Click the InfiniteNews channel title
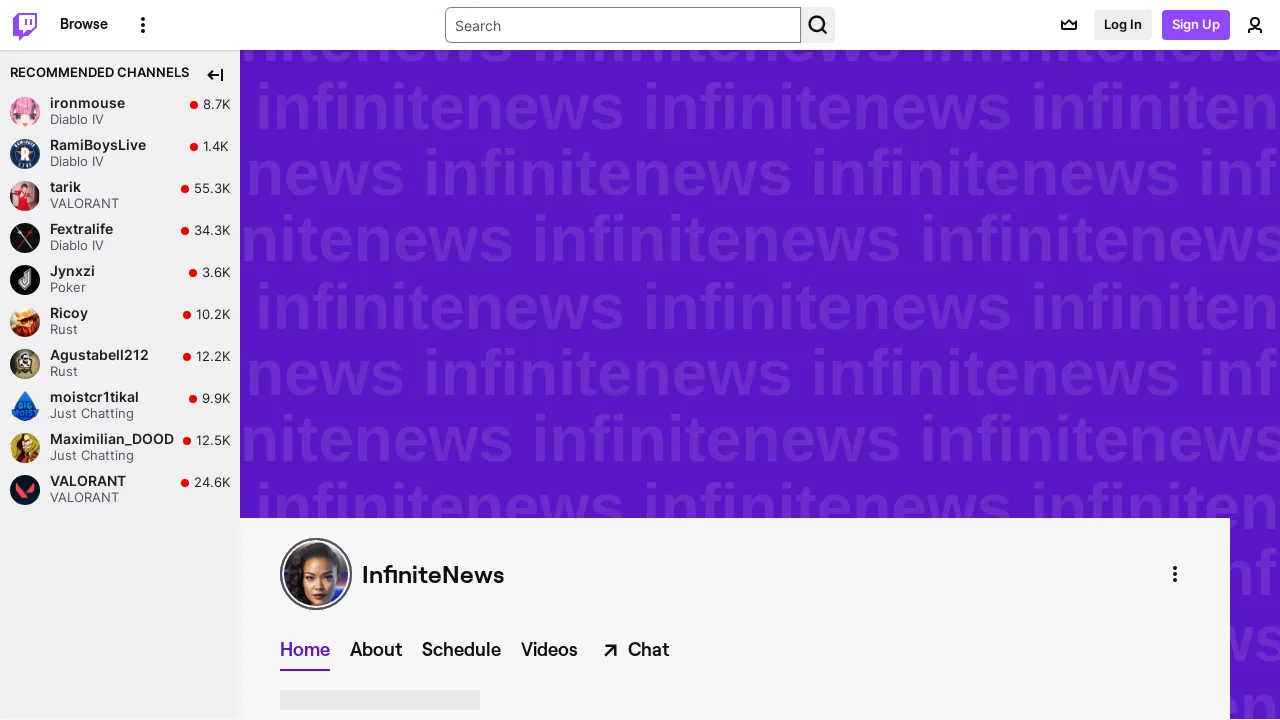Screen dimensions: 1280x720 coord(433,575)
